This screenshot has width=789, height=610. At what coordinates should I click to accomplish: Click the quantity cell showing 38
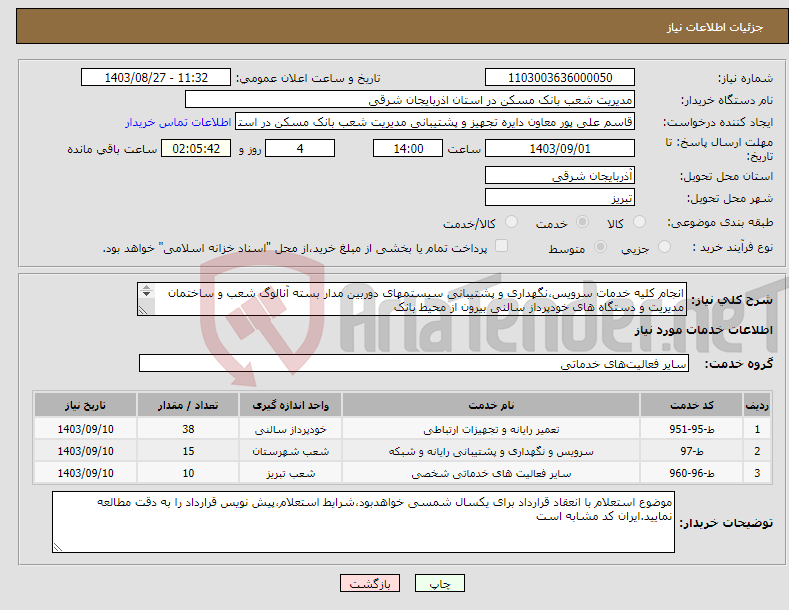[188, 429]
